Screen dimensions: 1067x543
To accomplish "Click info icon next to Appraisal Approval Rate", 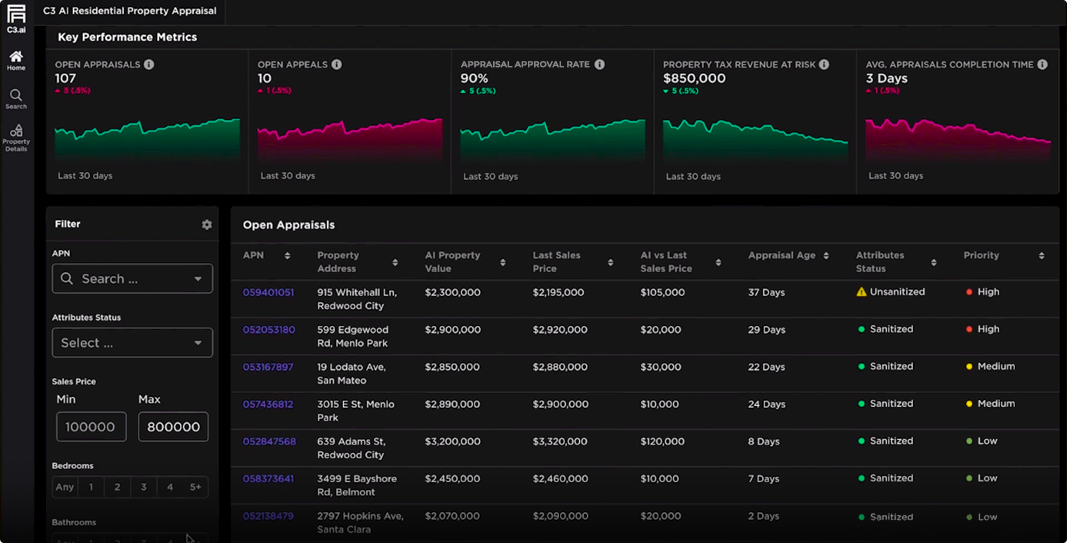I will [x=600, y=65].
